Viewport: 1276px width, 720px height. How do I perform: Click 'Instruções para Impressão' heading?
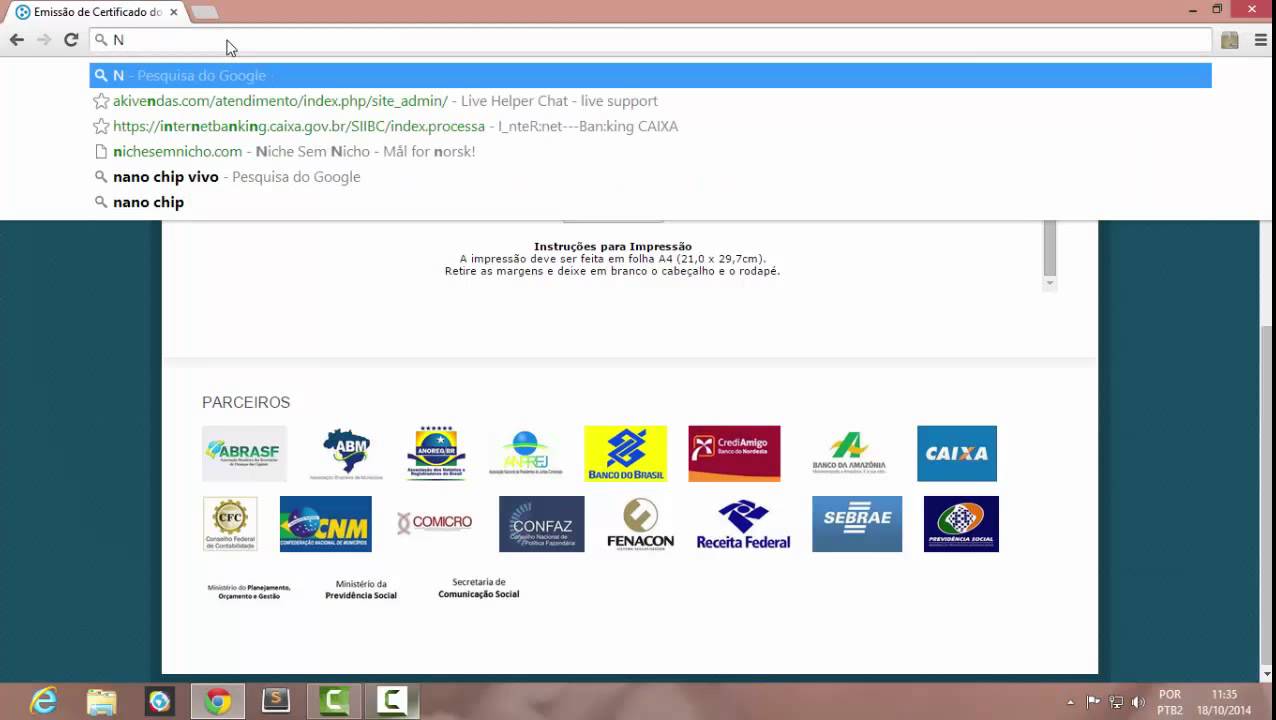tap(612, 246)
